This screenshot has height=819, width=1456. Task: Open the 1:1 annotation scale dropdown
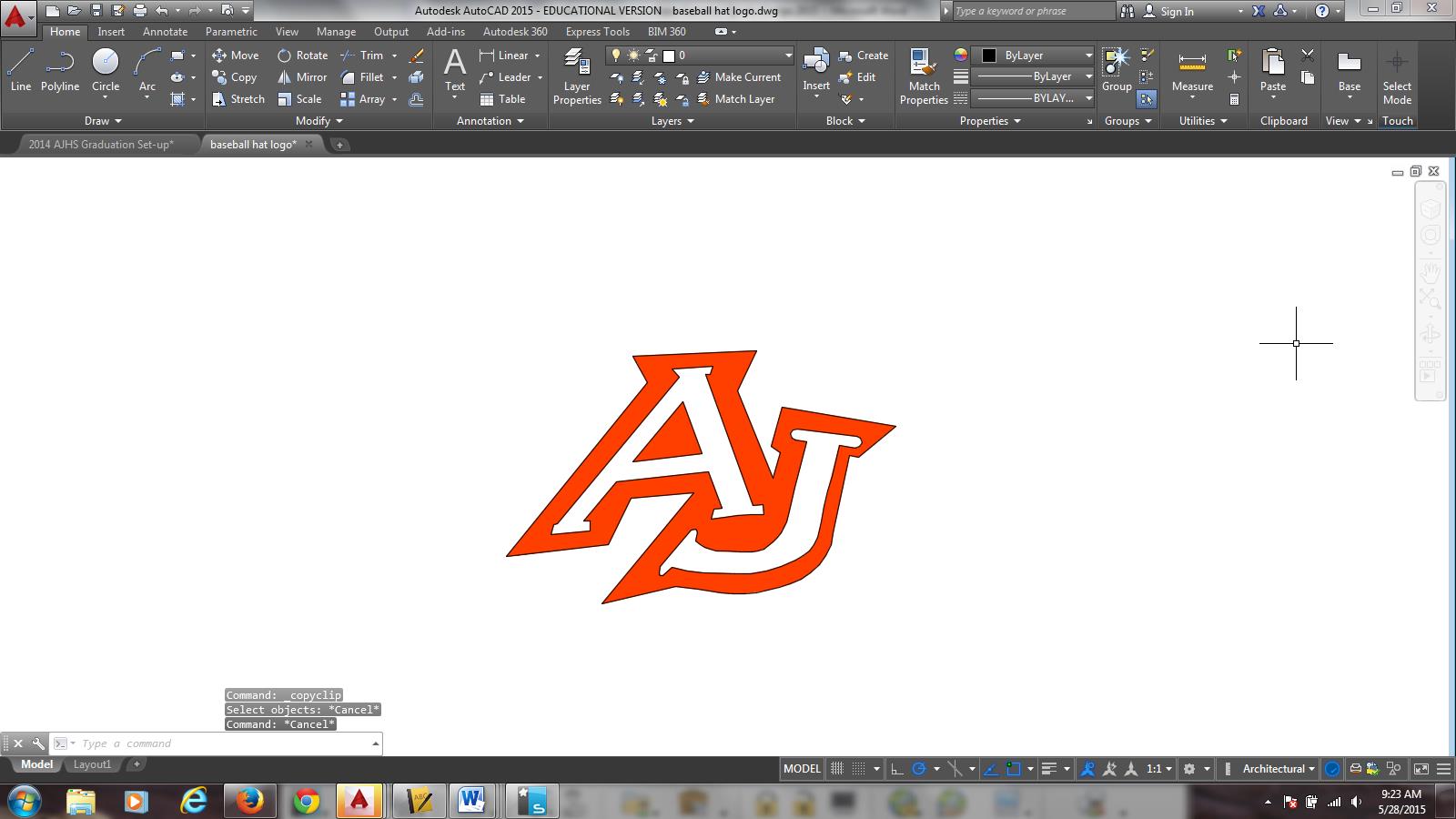coord(1158,769)
